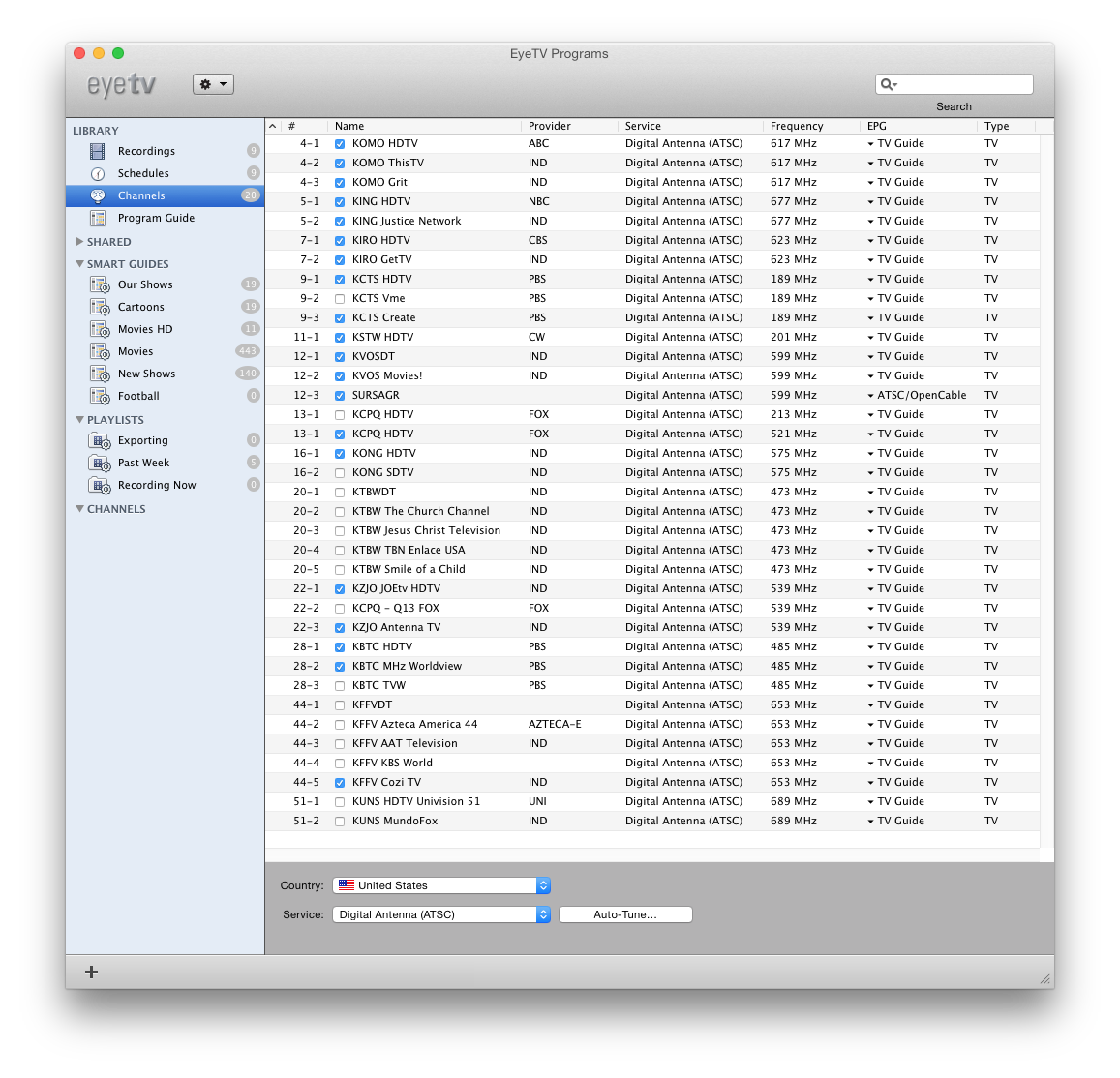Select the KING Justice Network row name

(407, 222)
